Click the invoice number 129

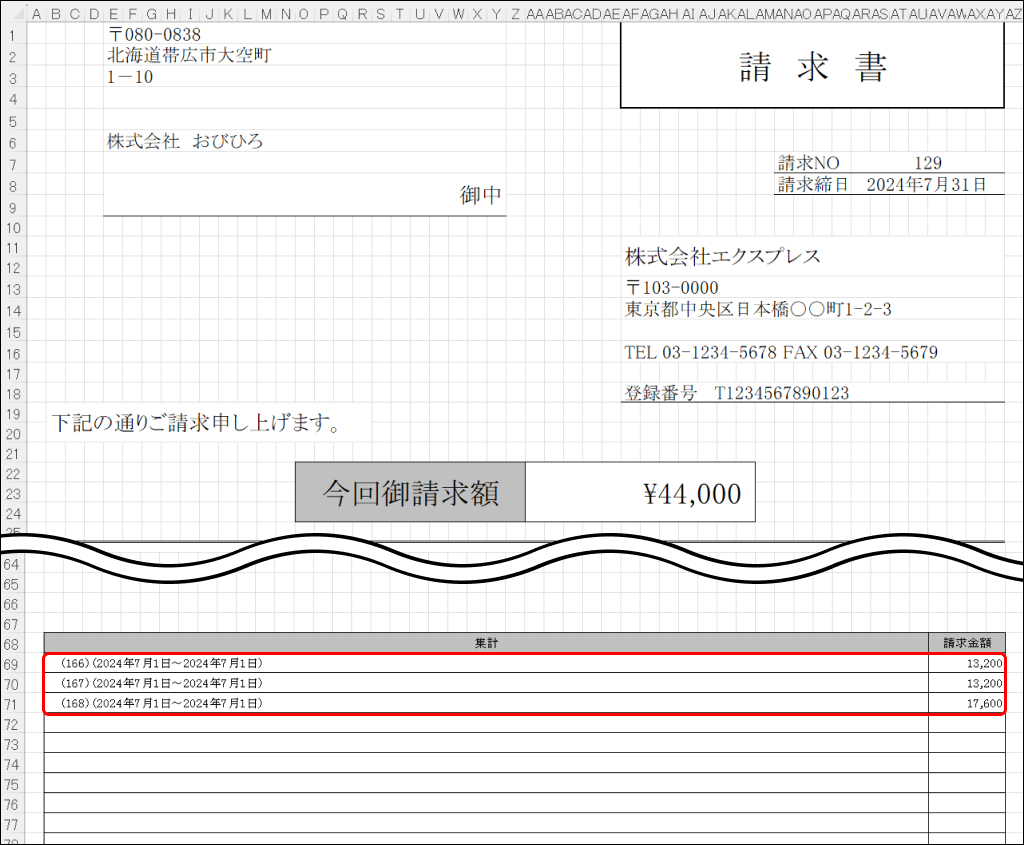pos(928,163)
